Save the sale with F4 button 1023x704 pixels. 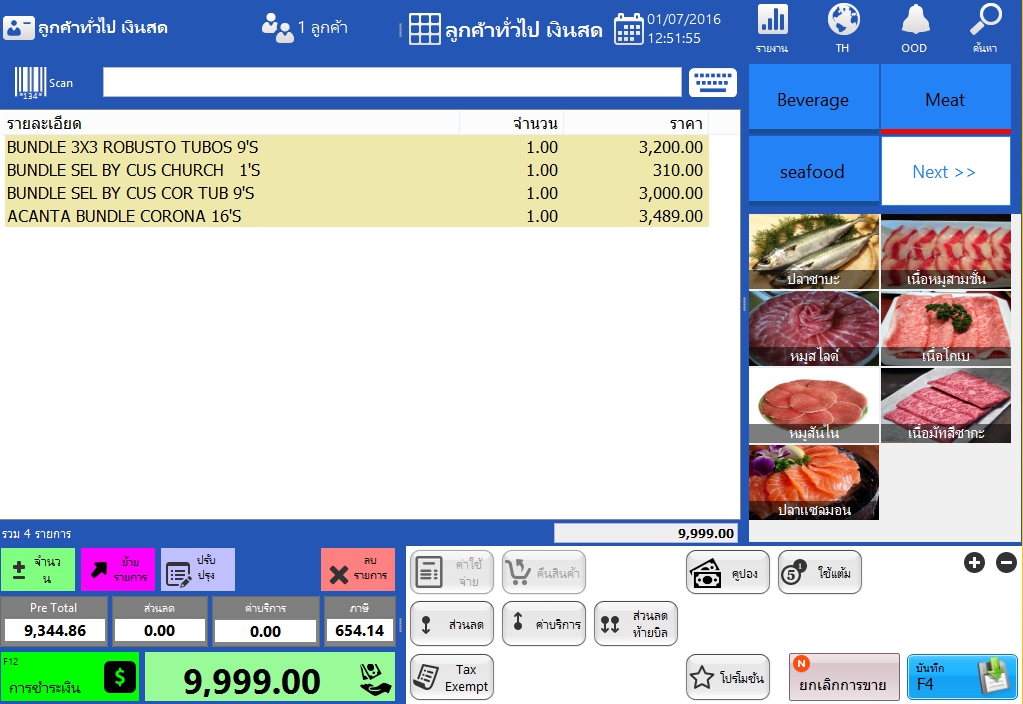point(961,677)
